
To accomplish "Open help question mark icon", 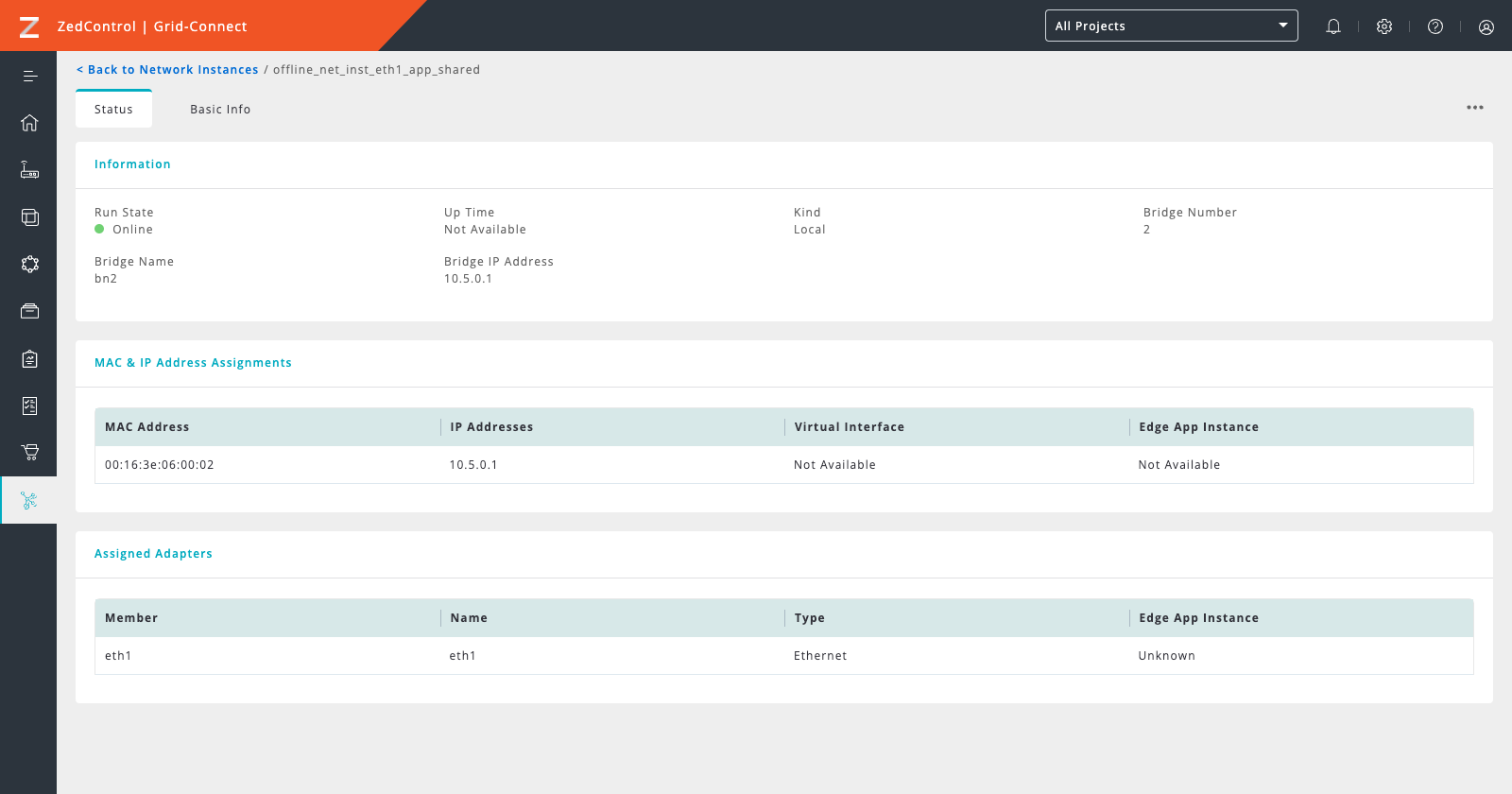I will (1435, 26).
